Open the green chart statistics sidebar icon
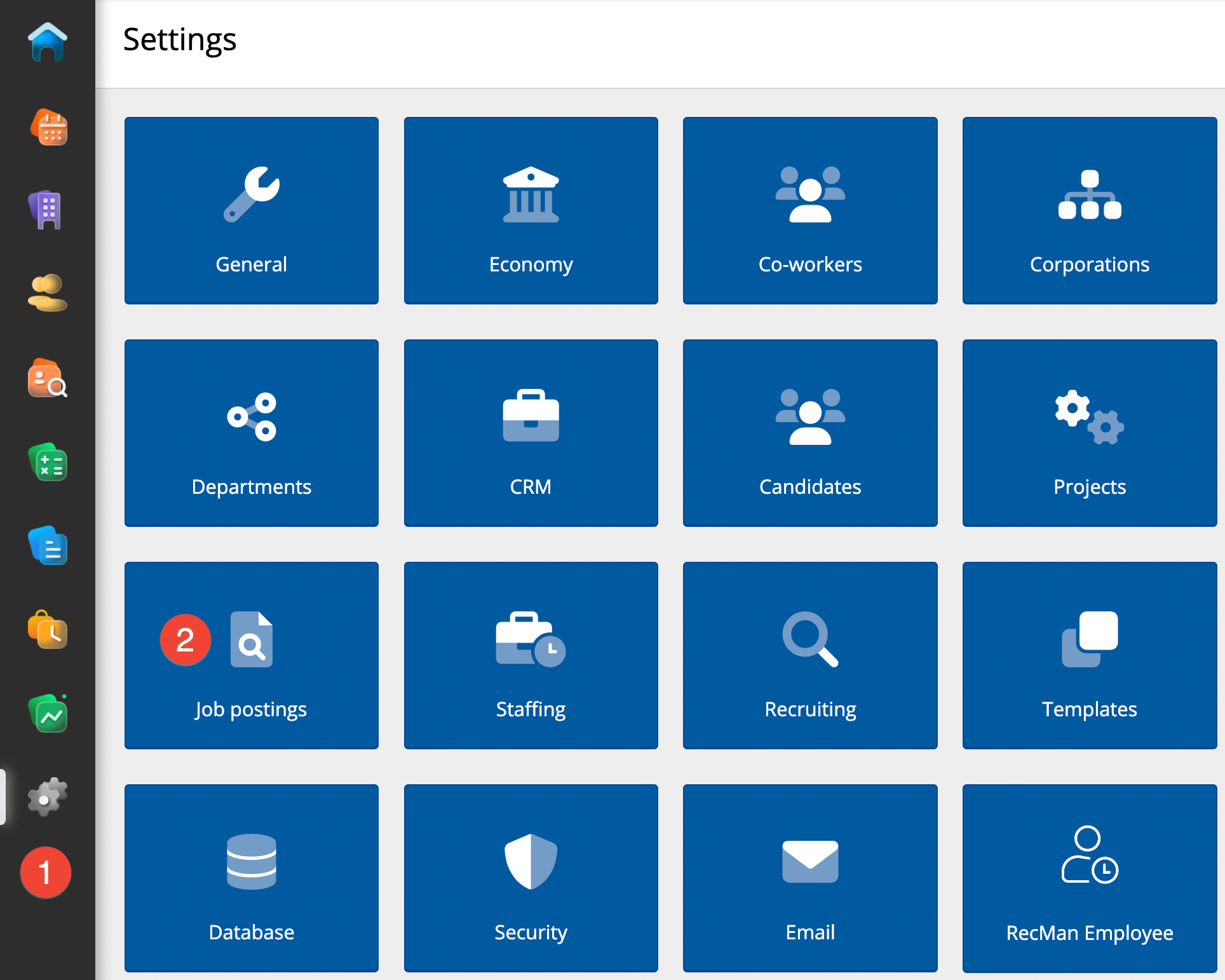This screenshot has height=980, width=1225. 48,714
